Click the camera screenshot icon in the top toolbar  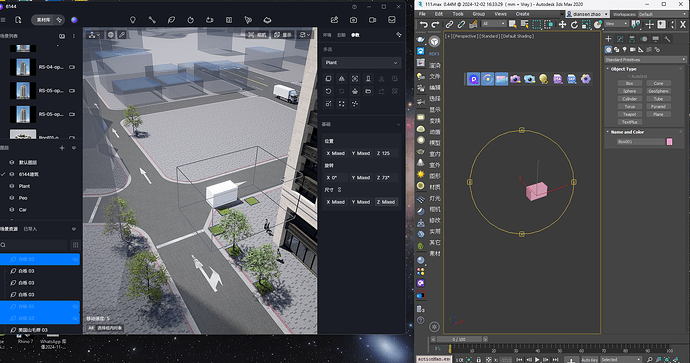click(x=353, y=20)
